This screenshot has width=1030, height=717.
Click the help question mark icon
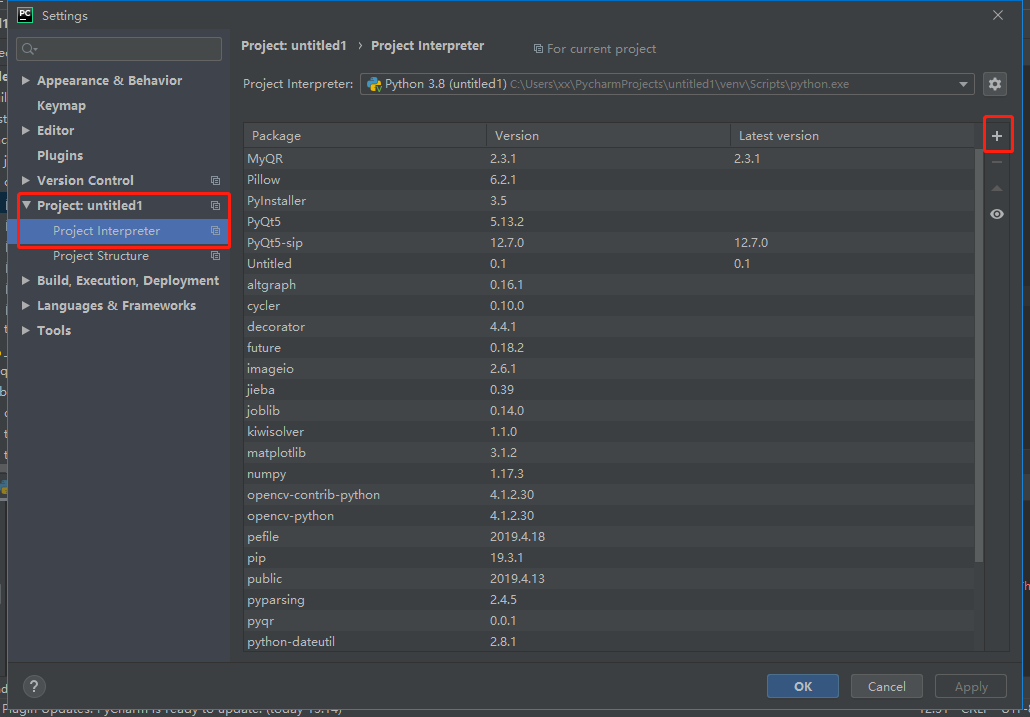[x=34, y=686]
